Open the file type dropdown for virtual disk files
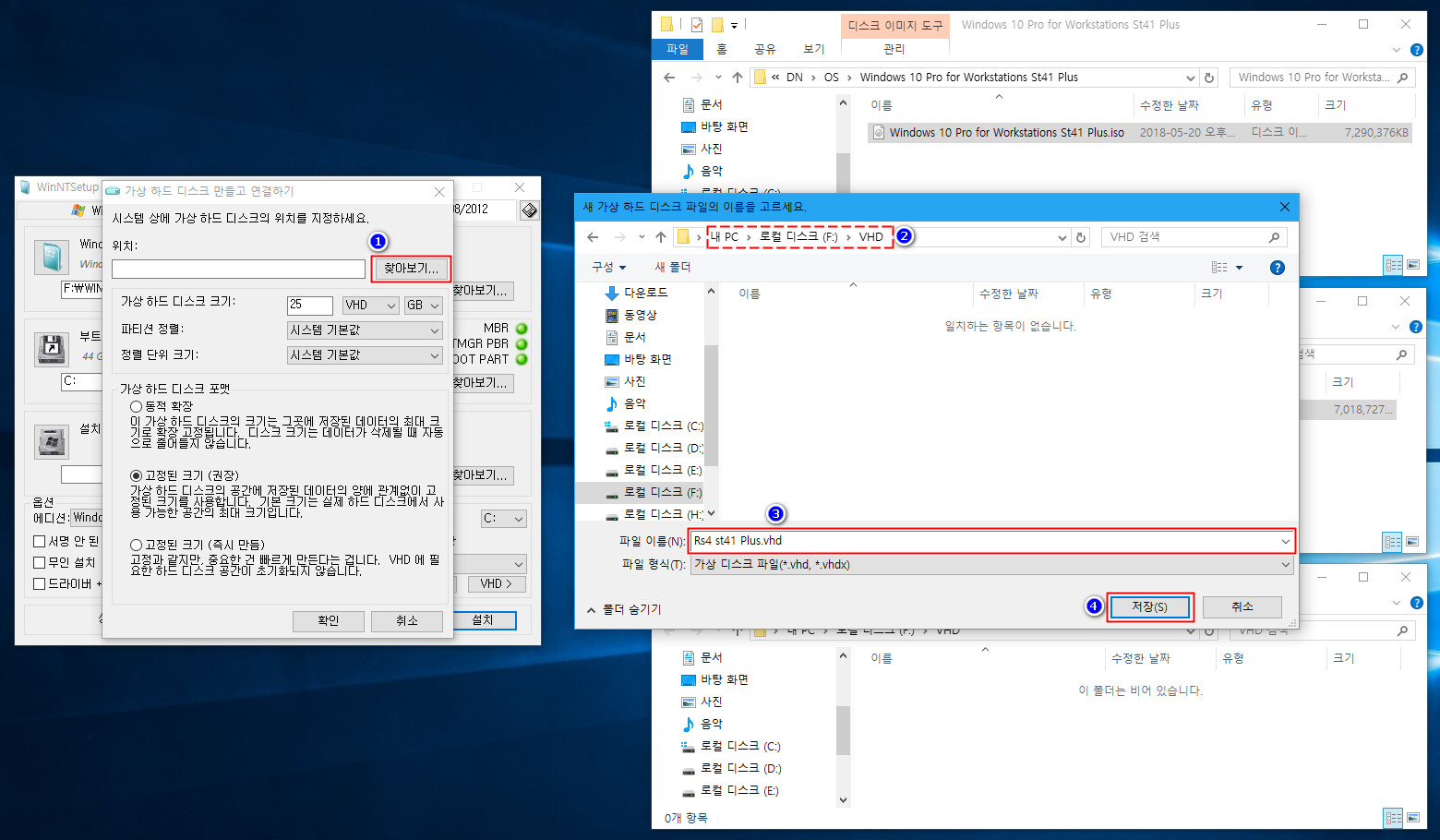This screenshot has height=840, width=1440. (x=991, y=565)
